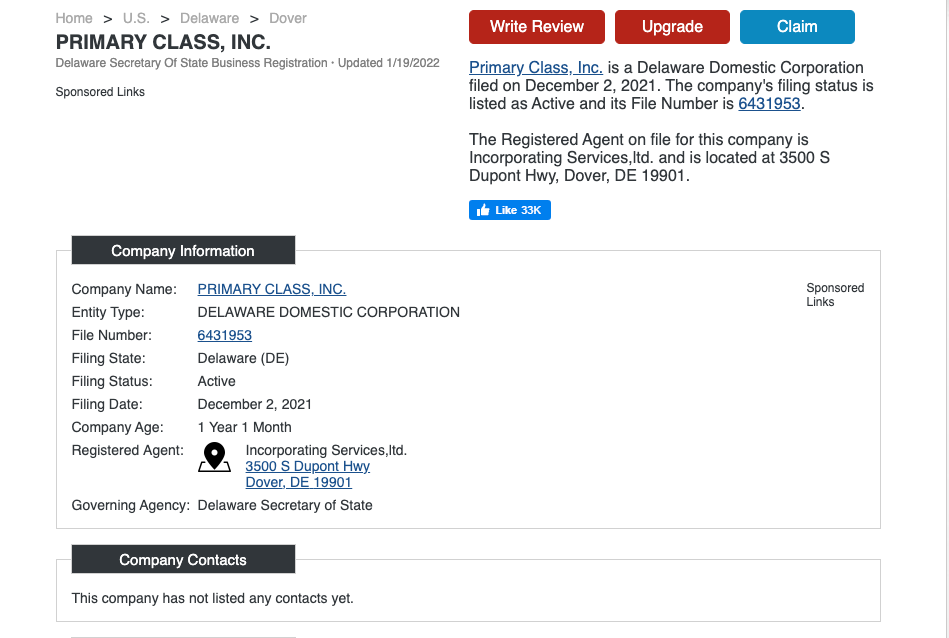The image size is (949, 638).
Task: Click the Sponsored Links label in Company Information
Action: (x=835, y=295)
